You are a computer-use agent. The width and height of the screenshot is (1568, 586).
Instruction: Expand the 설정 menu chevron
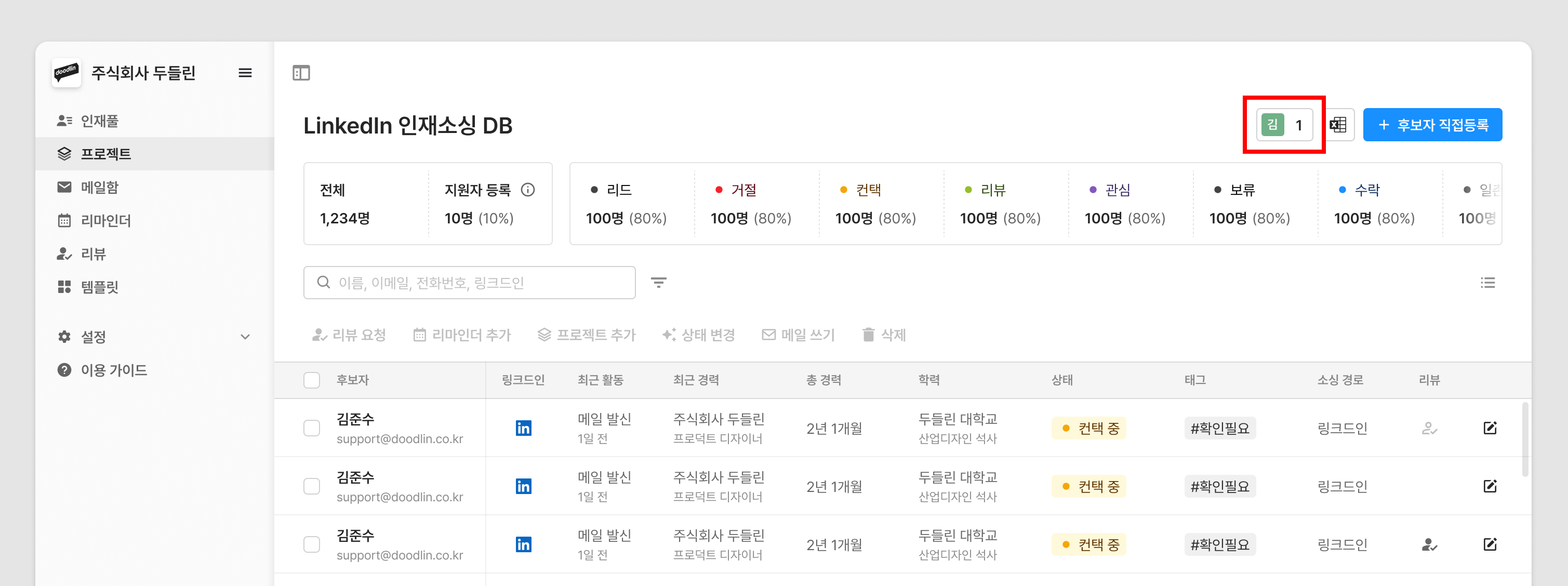tap(245, 337)
